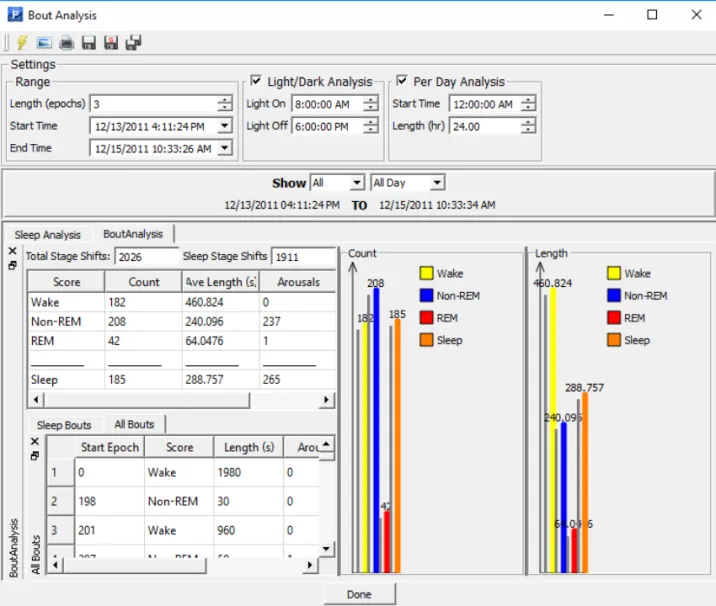716x606 pixels.
Task: Toggle the Light/Dark Analysis checkbox
Action: point(256,81)
